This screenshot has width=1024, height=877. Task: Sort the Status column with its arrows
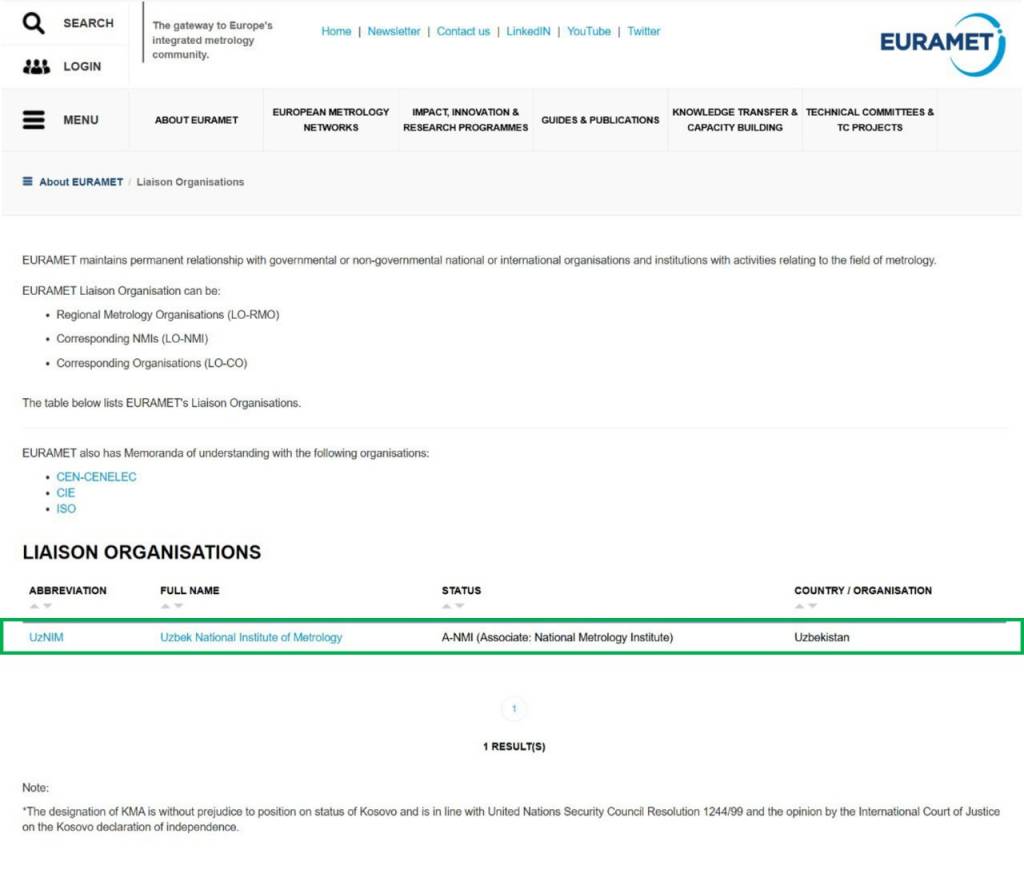click(453, 606)
